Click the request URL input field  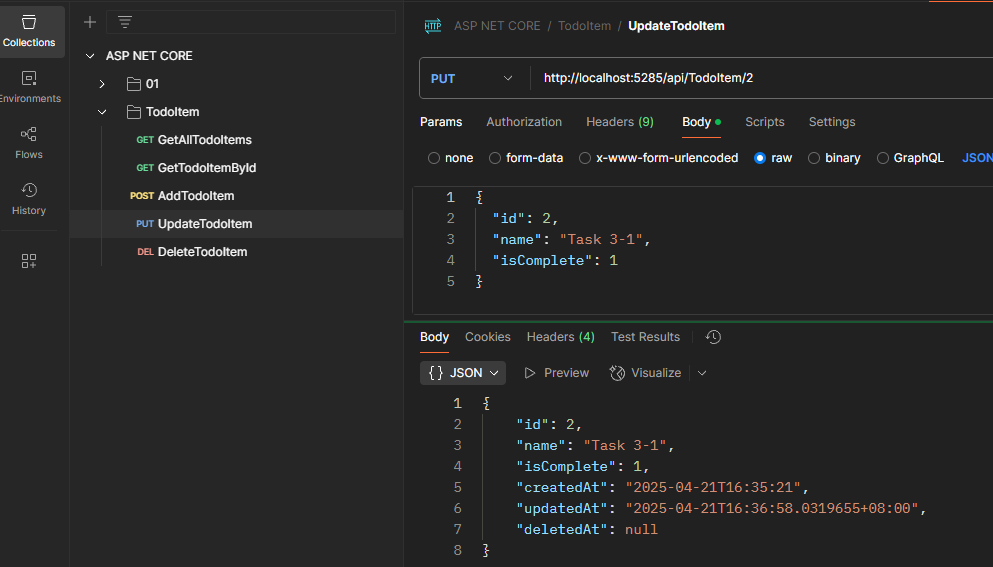point(760,78)
